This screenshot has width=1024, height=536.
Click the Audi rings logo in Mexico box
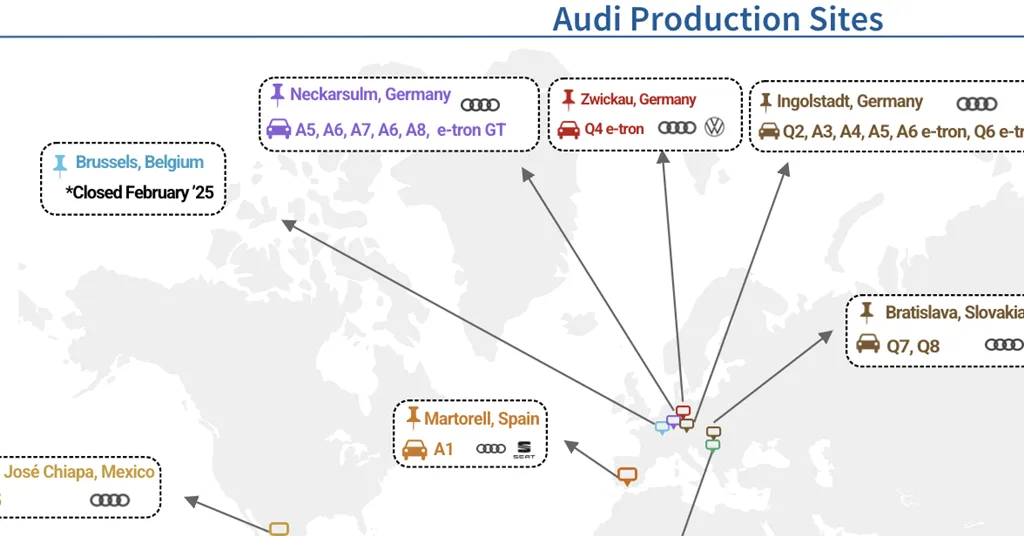tap(110, 500)
